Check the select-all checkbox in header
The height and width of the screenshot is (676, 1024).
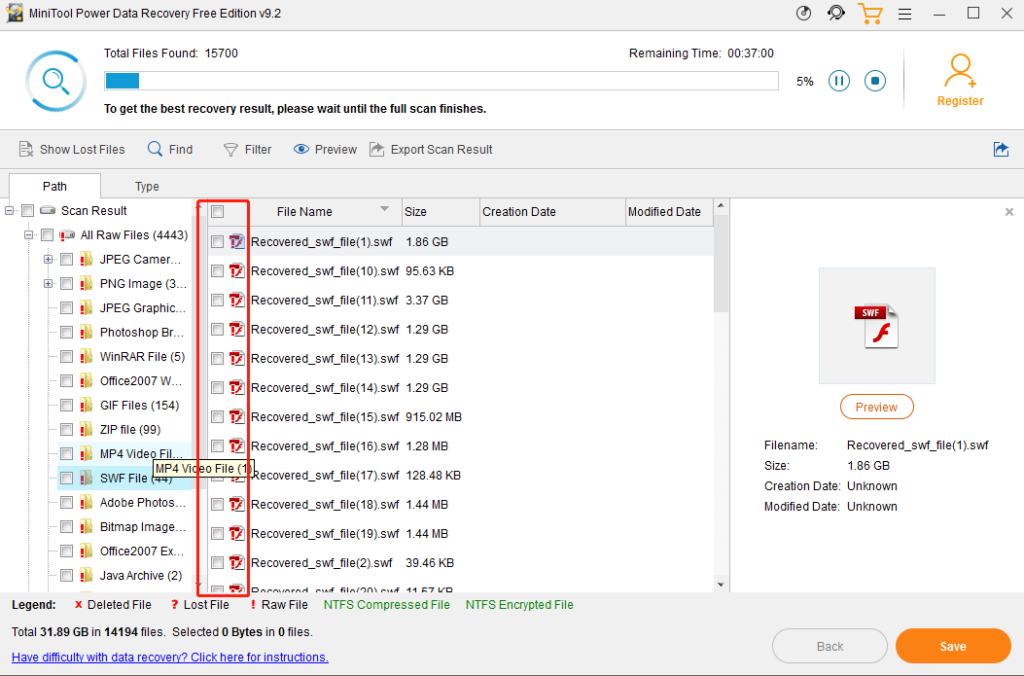pyautogui.click(x=216, y=211)
